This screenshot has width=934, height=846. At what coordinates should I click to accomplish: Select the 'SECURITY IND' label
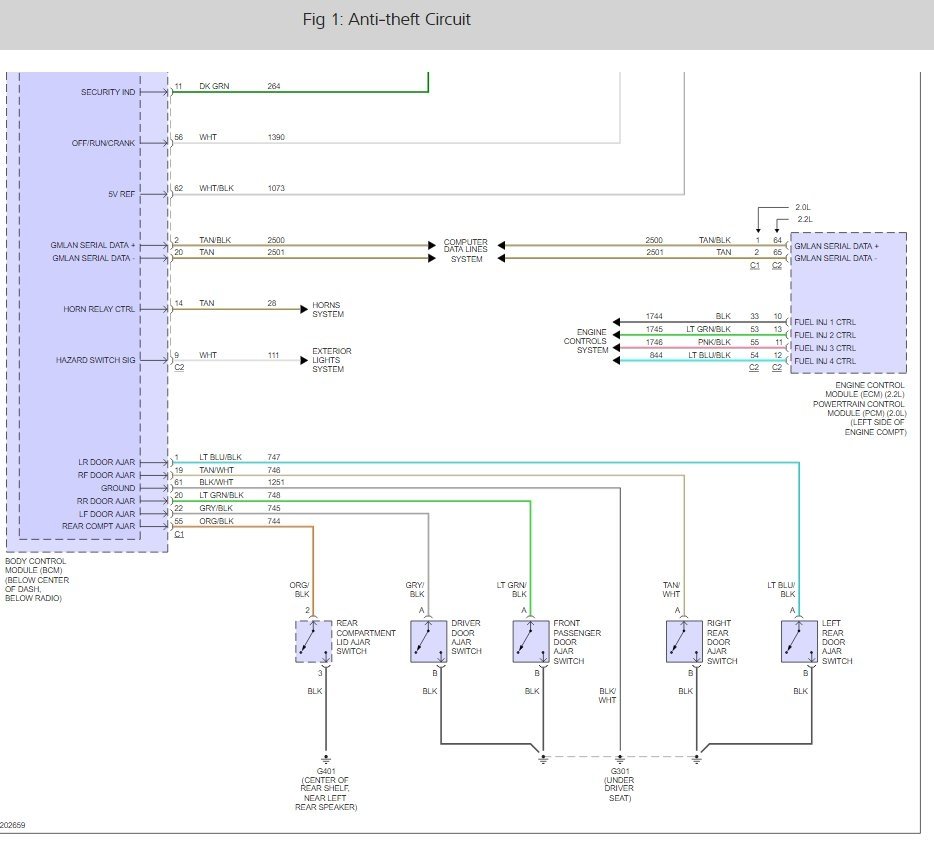tap(108, 92)
